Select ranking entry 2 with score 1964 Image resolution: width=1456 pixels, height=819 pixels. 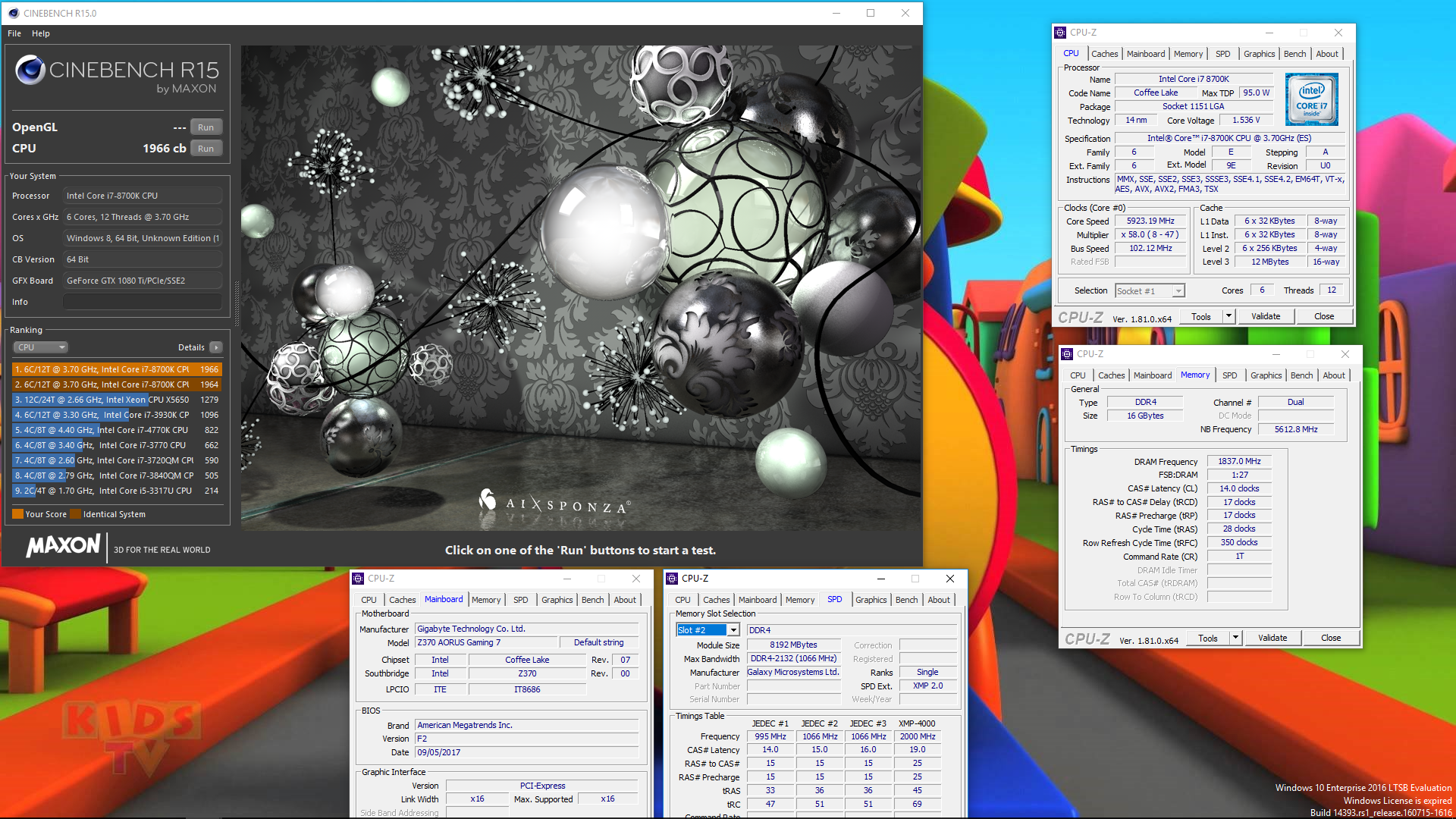(x=117, y=384)
